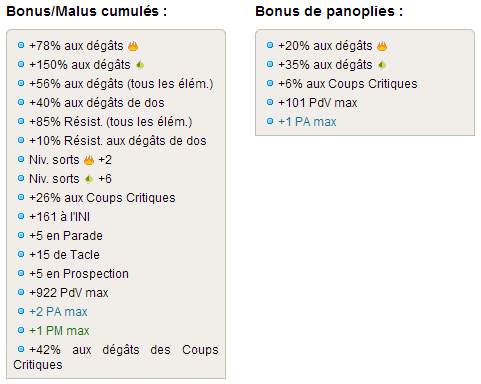This screenshot has width=481, height=384.
Task: Click the +26% aux Coups Critiques entry
Action: point(102,198)
